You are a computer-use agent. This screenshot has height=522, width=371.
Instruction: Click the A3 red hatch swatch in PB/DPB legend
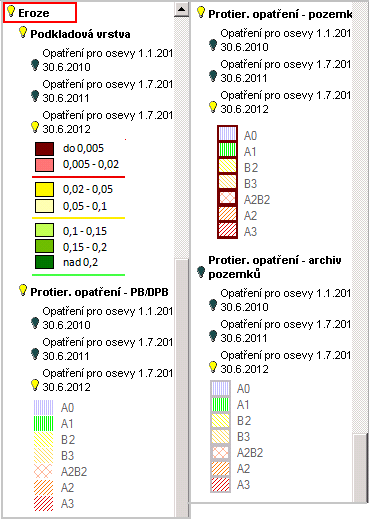tap(44, 503)
